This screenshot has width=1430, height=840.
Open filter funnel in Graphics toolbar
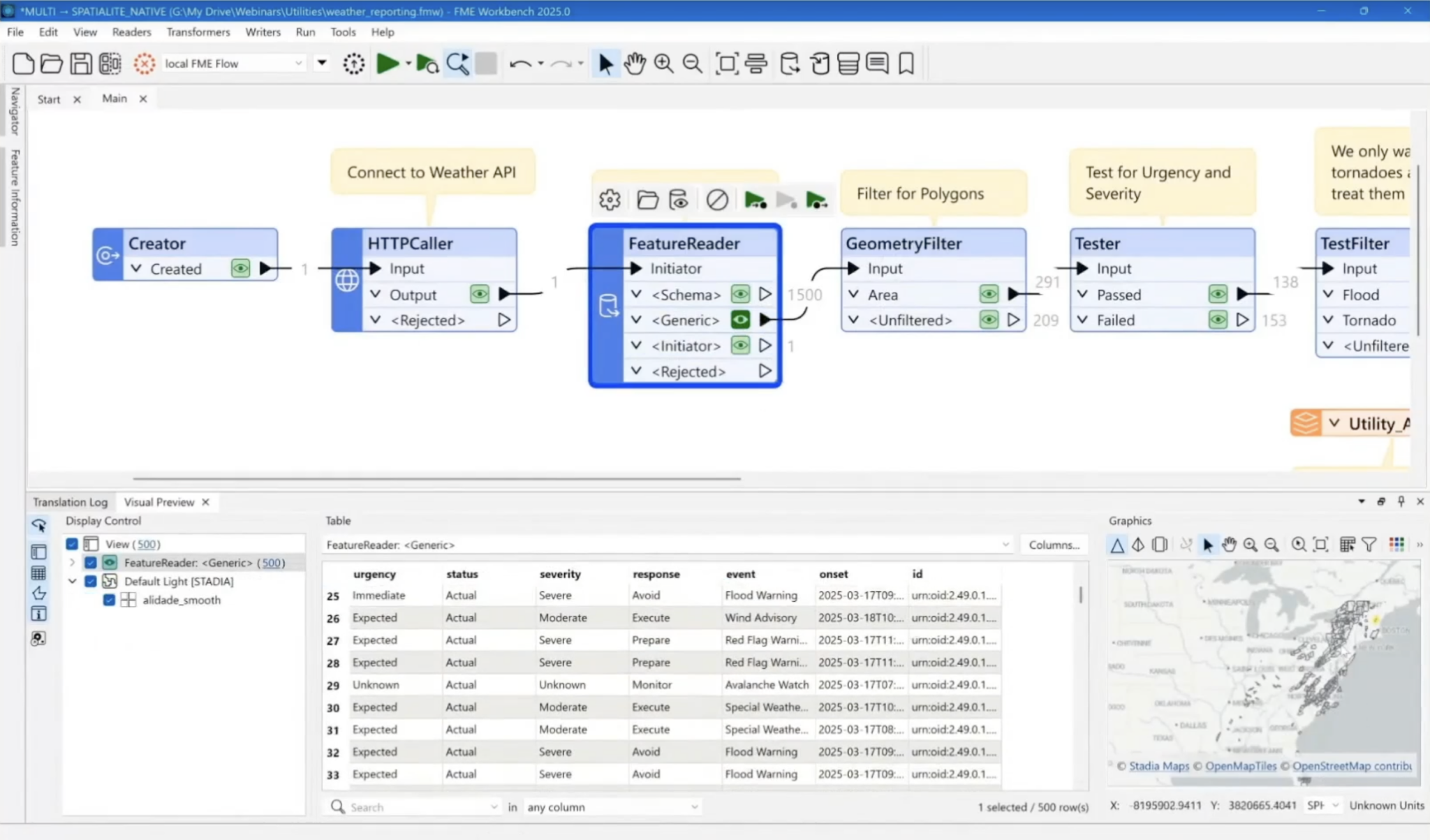pyautogui.click(x=1369, y=545)
